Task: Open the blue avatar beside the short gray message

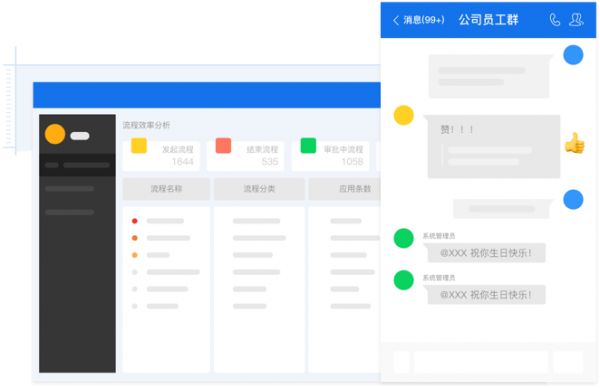Action: (573, 199)
